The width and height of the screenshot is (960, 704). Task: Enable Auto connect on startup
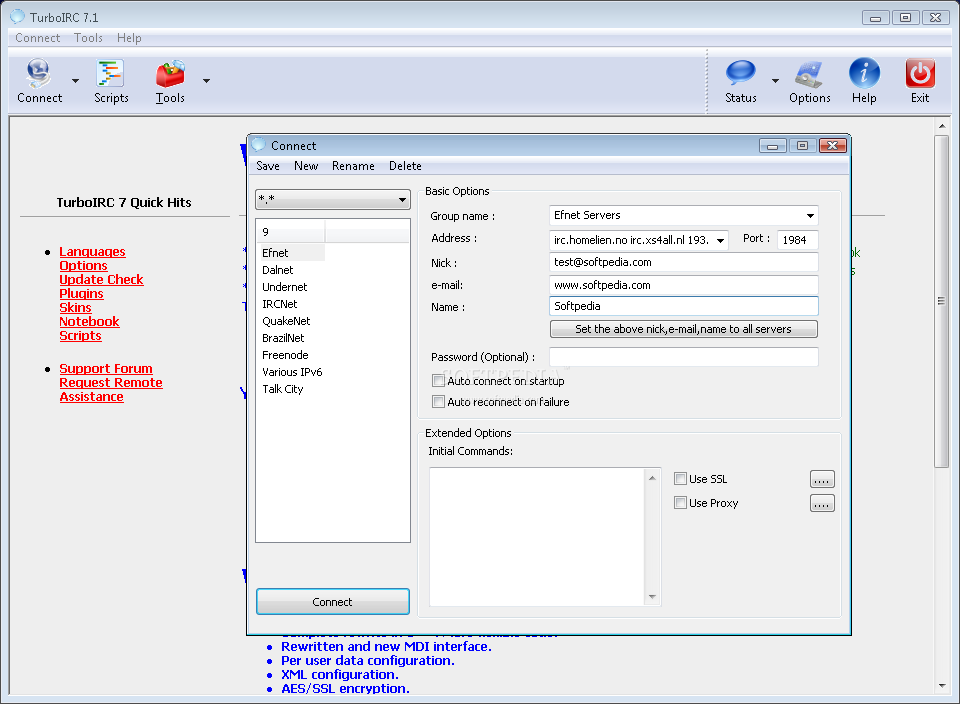tap(438, 381)
